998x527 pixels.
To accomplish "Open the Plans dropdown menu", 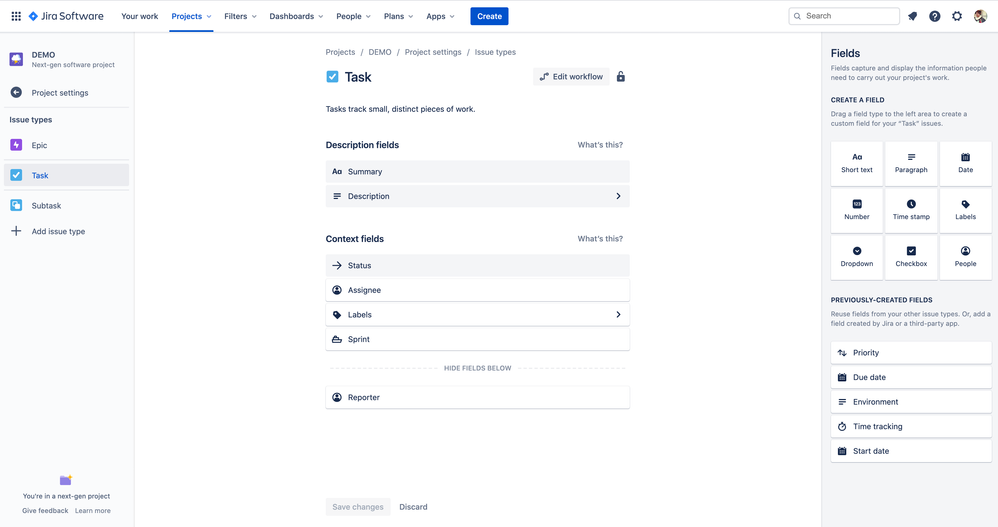I will 398,16.
